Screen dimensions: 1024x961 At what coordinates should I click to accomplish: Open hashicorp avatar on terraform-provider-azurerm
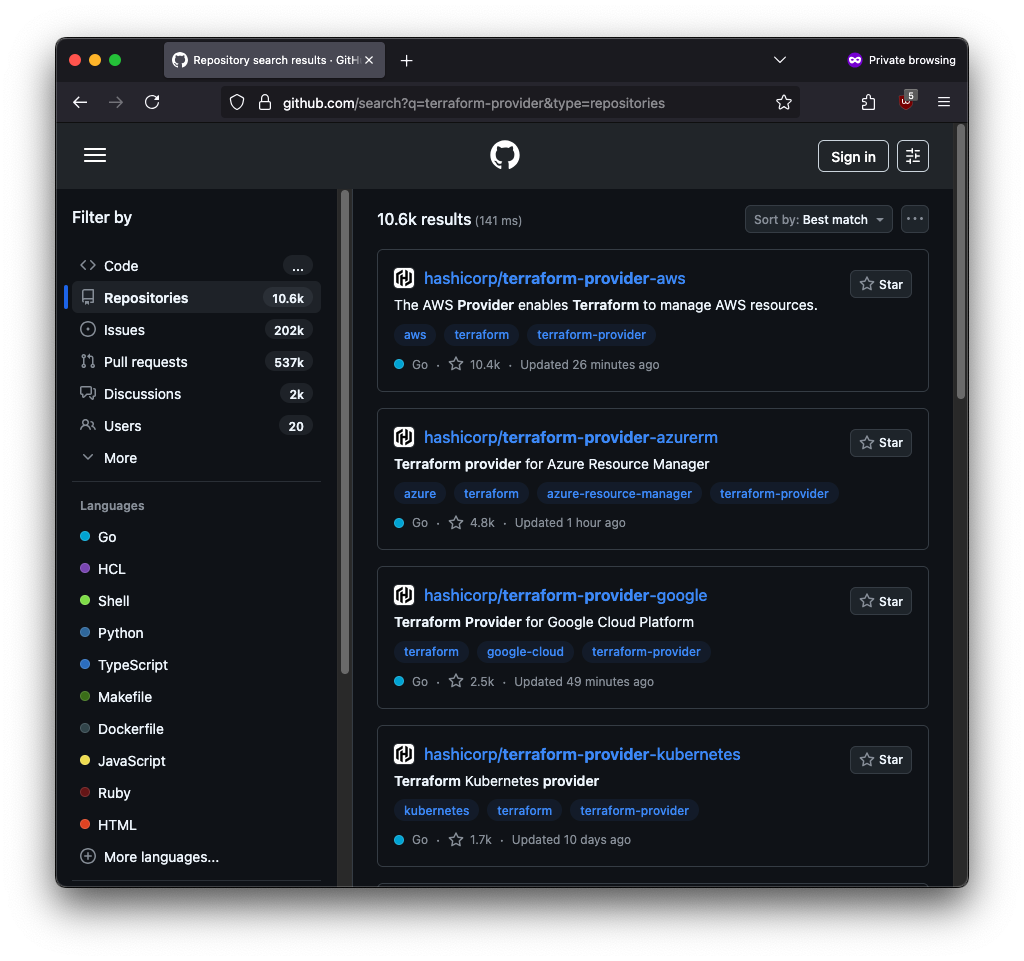[x=404, y=437]
